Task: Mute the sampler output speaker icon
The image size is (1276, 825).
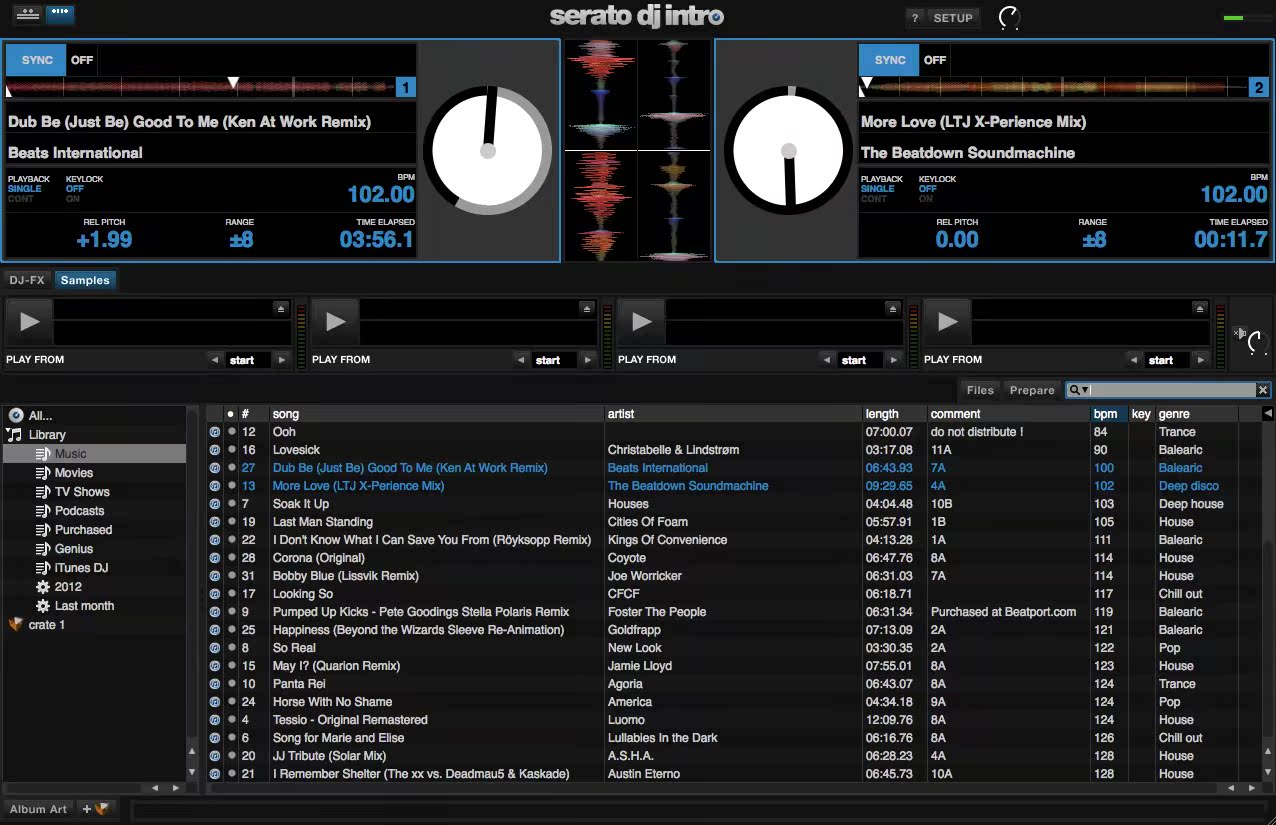Action: [1240, 334]
